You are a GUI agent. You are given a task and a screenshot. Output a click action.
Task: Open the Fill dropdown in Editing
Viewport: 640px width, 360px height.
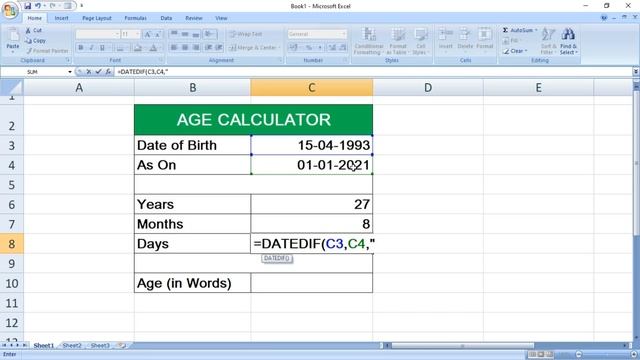coord(512,40)
